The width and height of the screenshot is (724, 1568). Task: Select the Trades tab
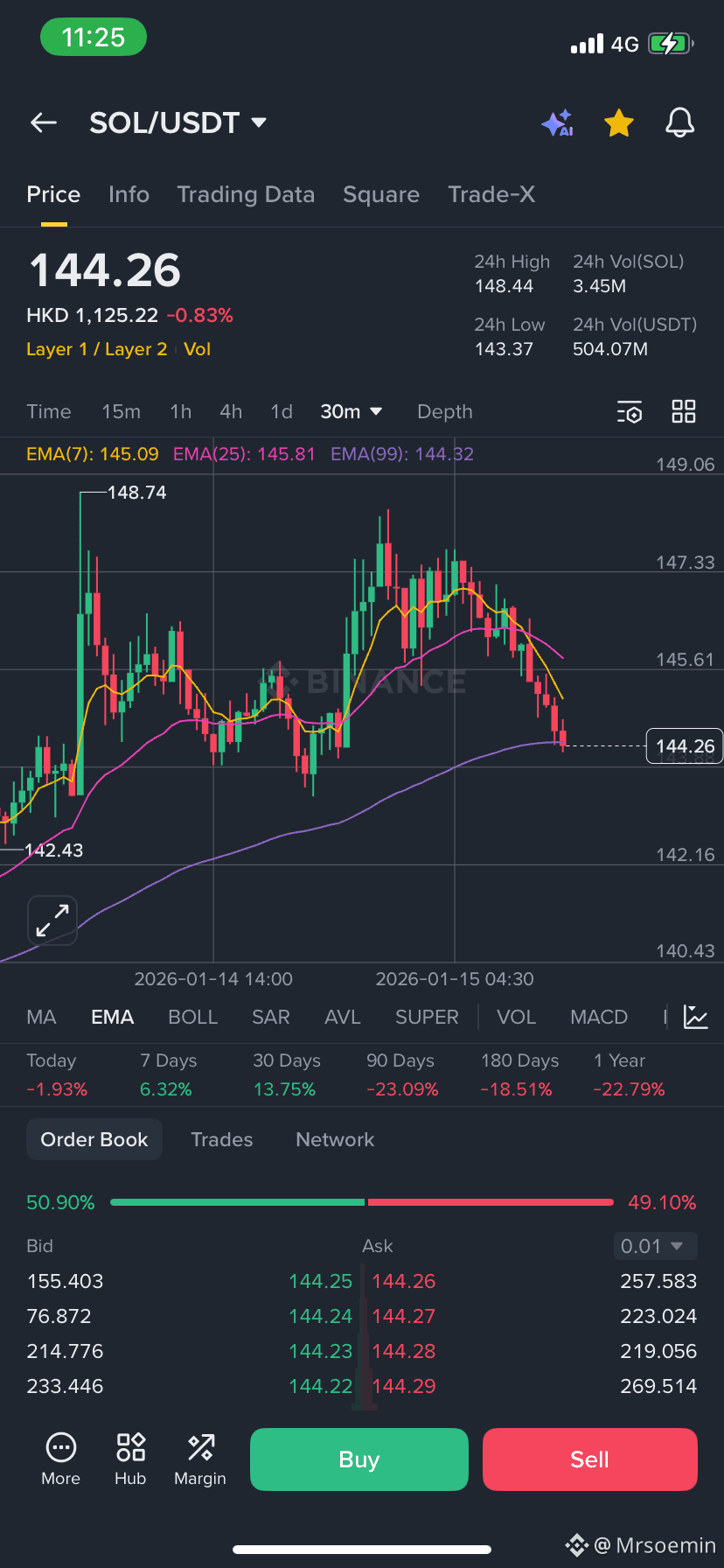click(222, 1139)
